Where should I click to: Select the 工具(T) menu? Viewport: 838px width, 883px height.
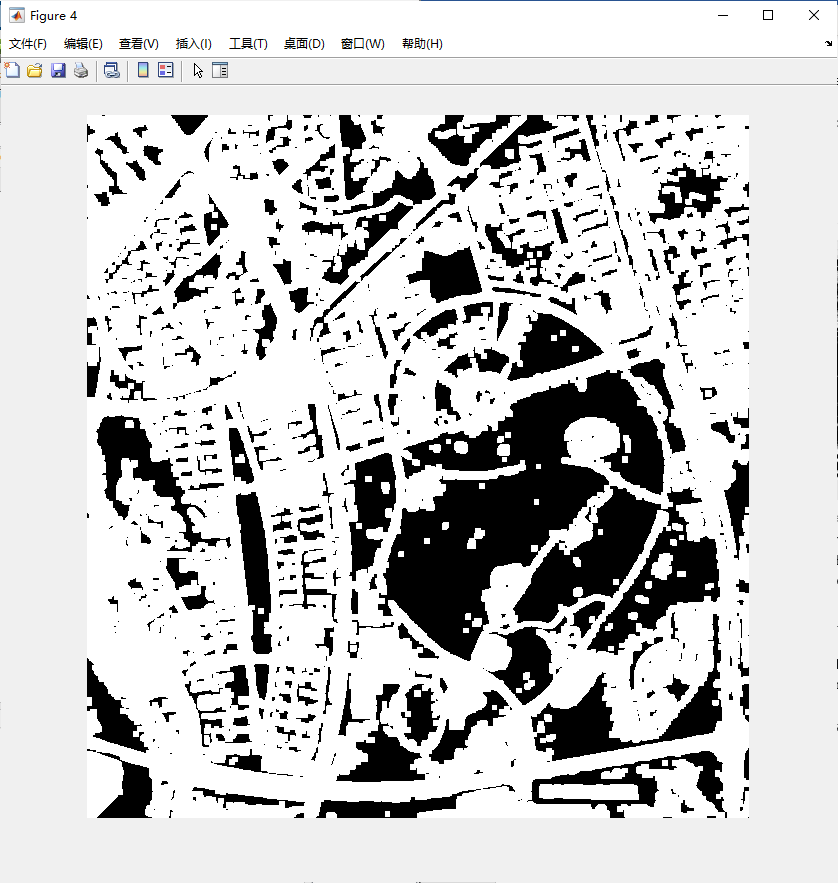click(248, 44)
